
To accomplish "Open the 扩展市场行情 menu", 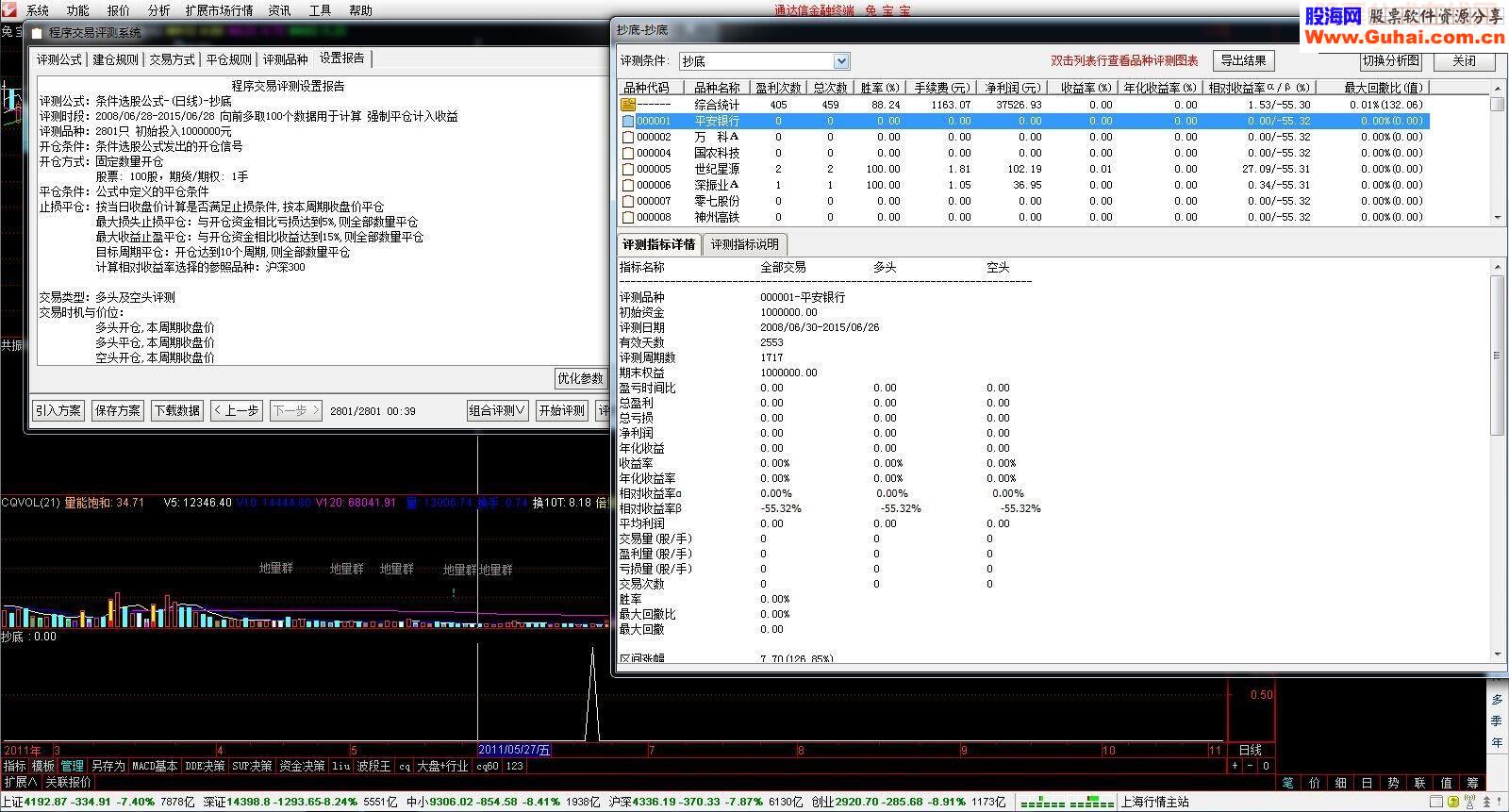I will pos(219,10).
